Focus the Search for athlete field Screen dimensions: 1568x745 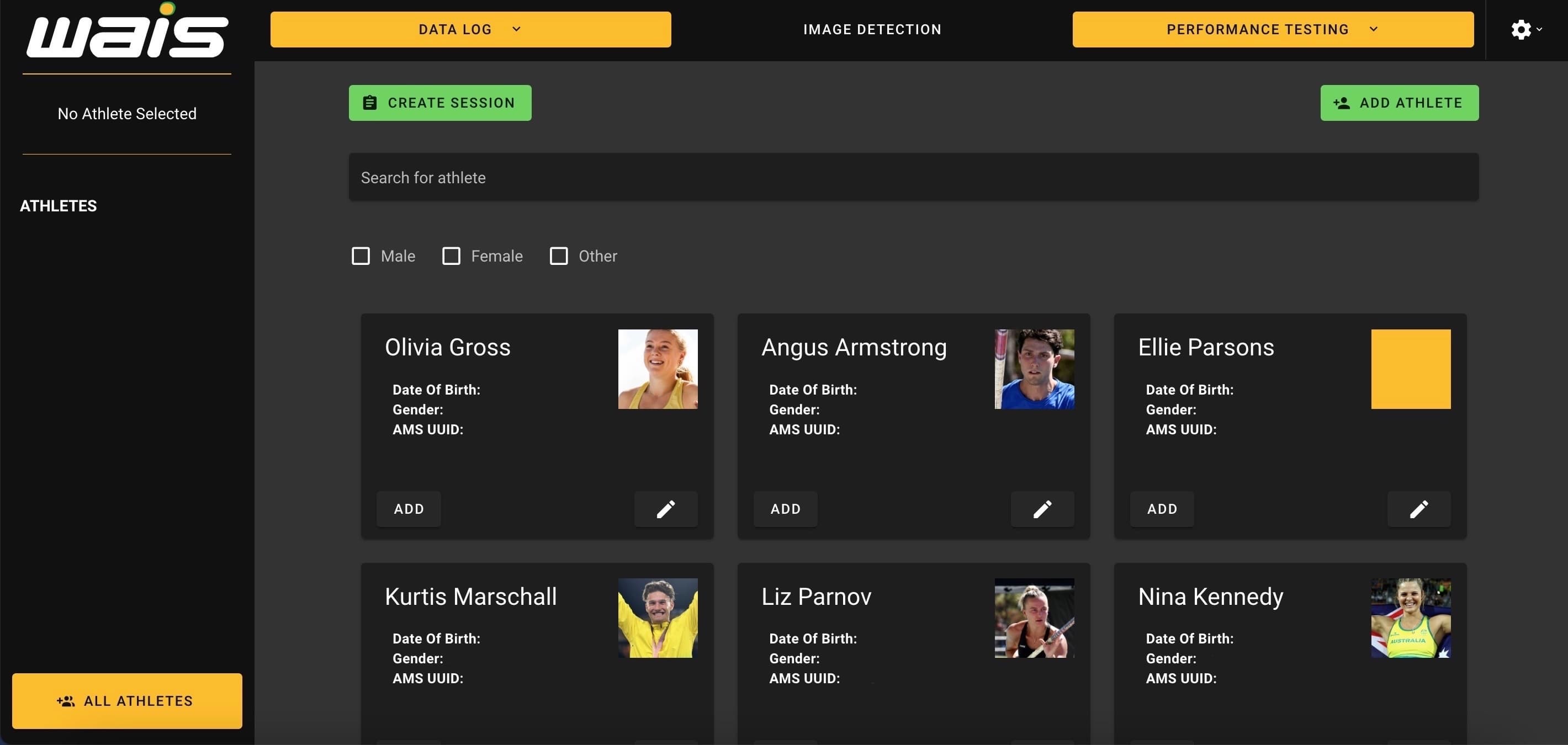point(913,177)
